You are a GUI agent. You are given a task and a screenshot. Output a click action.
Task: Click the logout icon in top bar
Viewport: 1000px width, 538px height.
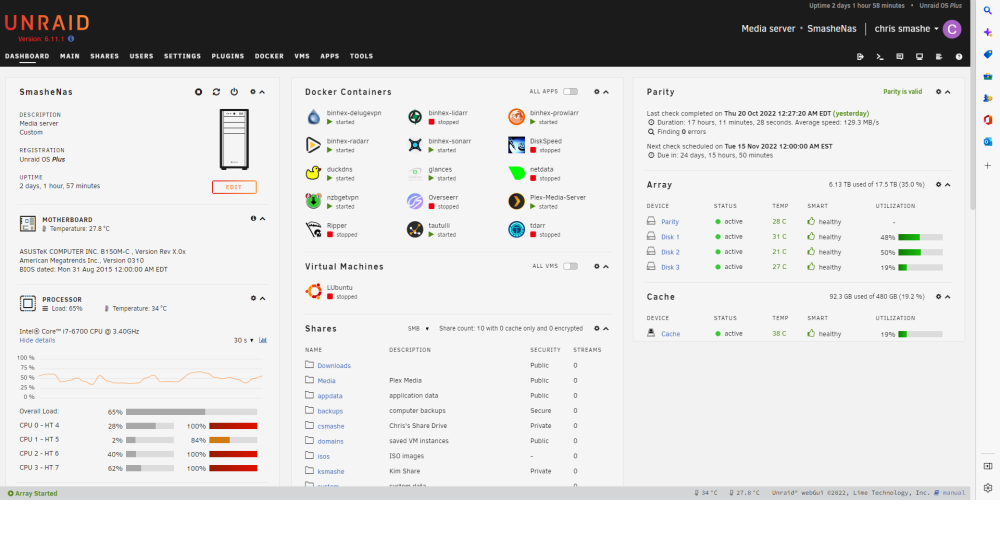860,57
